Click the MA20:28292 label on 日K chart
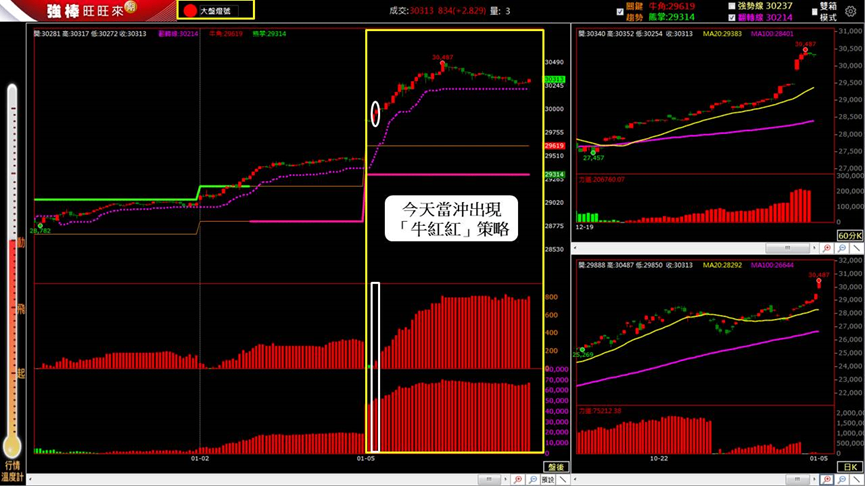865x486 pixels. click(x=722, y=265)
